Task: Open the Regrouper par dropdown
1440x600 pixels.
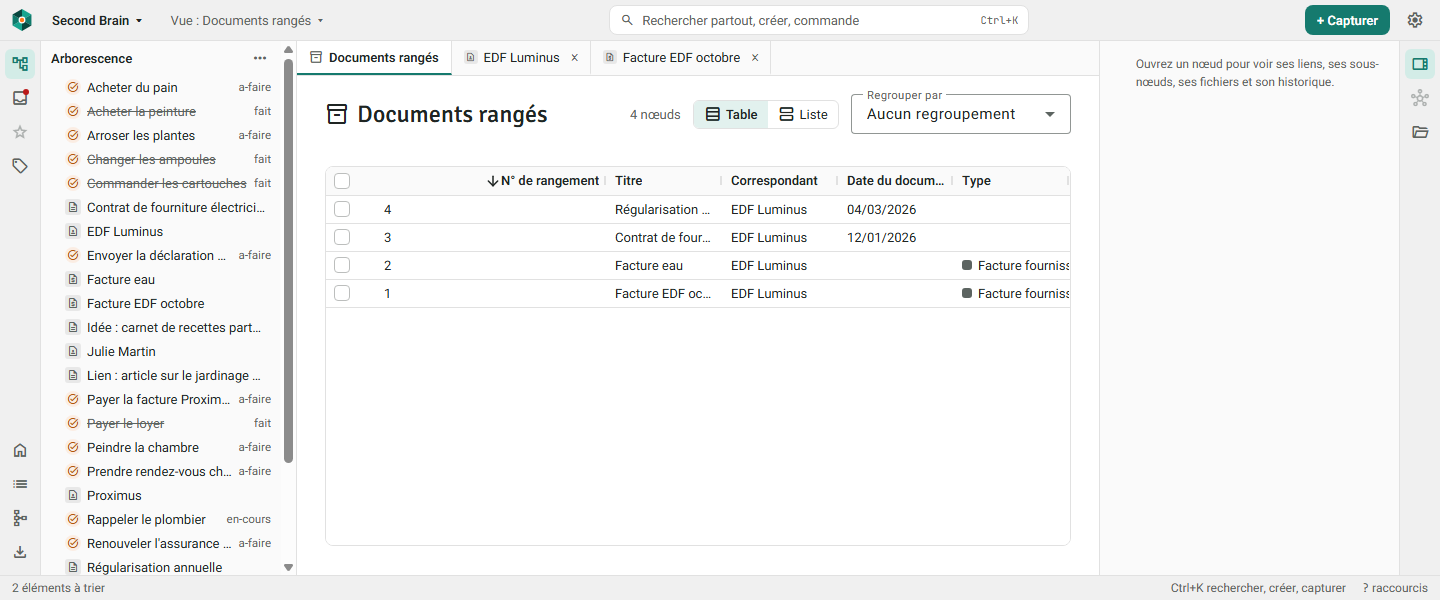Action: coord(961,114)
